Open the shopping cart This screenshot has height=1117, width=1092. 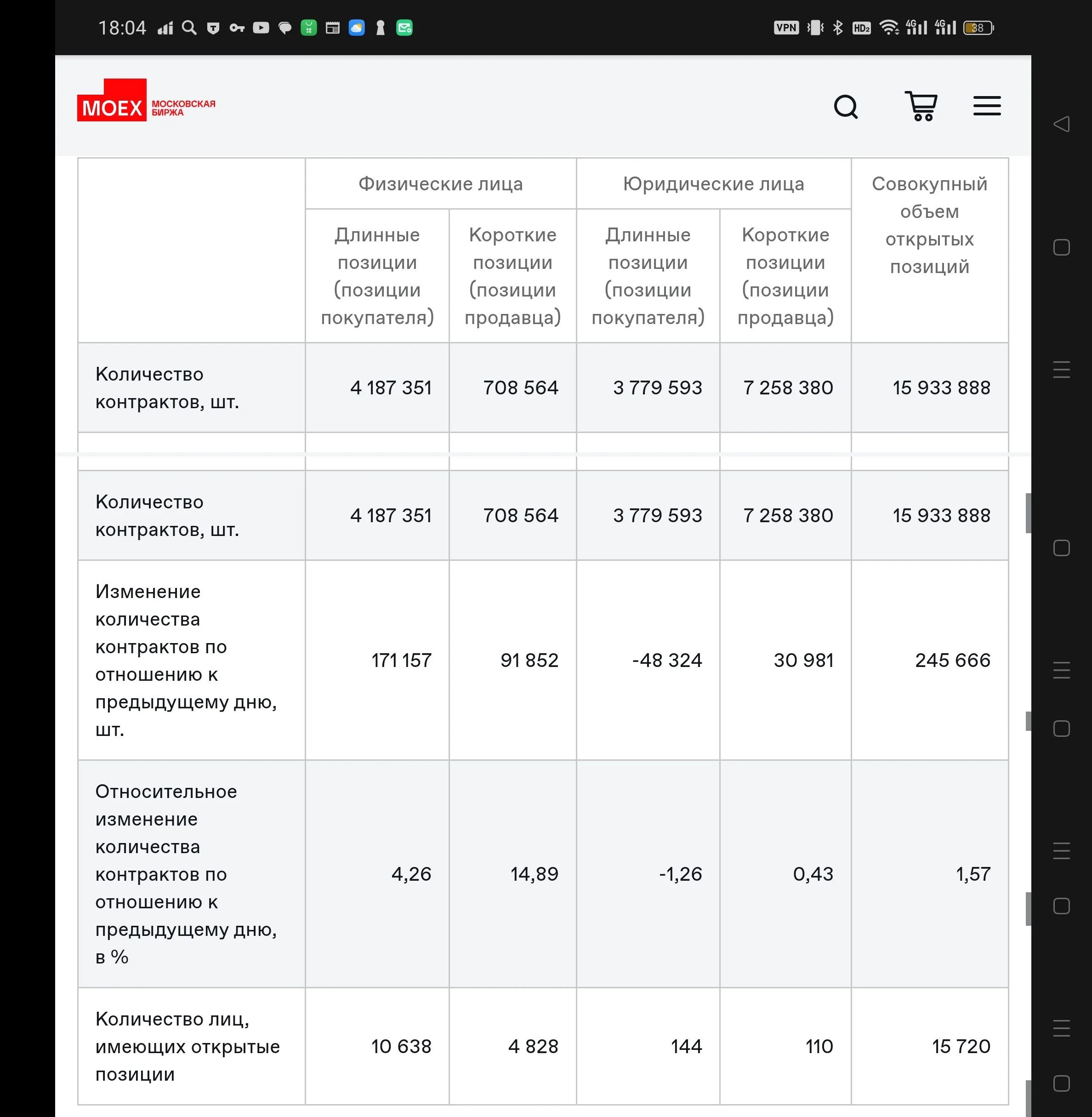coord(921,106)
